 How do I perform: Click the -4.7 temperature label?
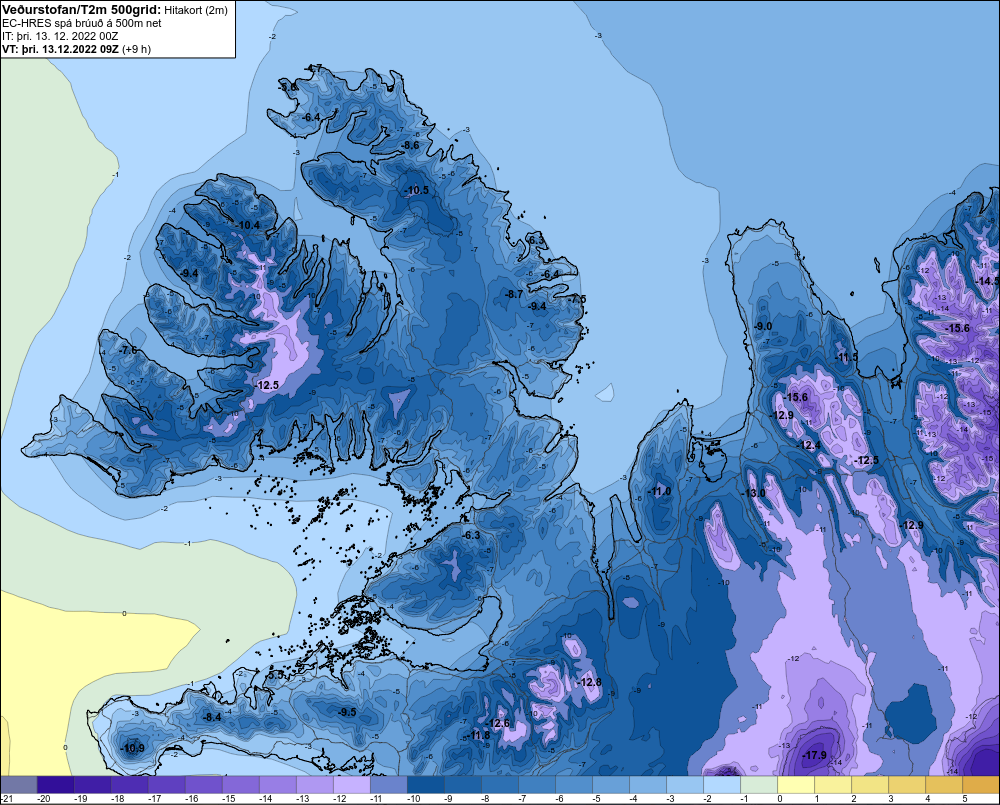[313, 68]
